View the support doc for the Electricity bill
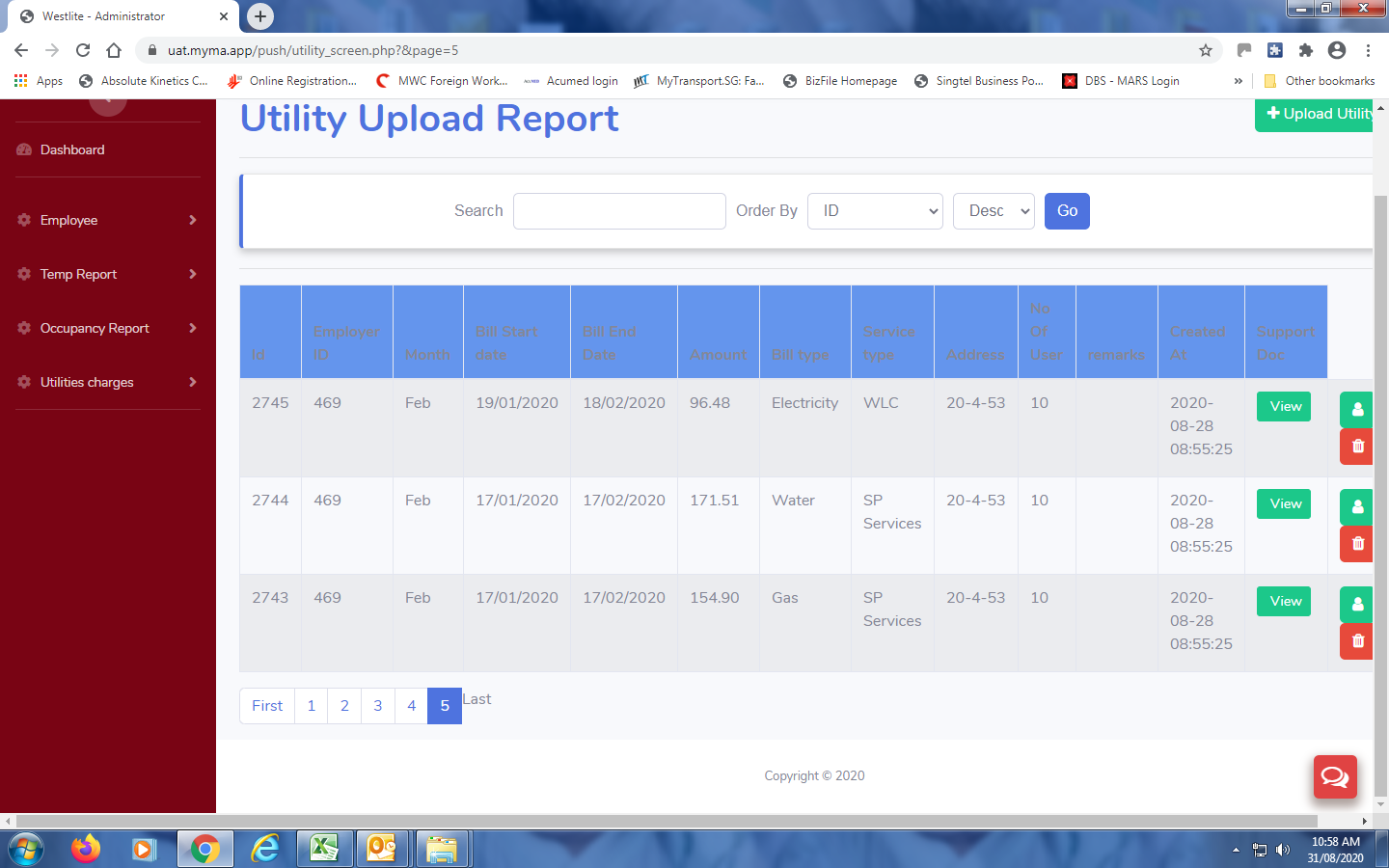This screenshot has height=868, width=1389. pos(1285,406)
